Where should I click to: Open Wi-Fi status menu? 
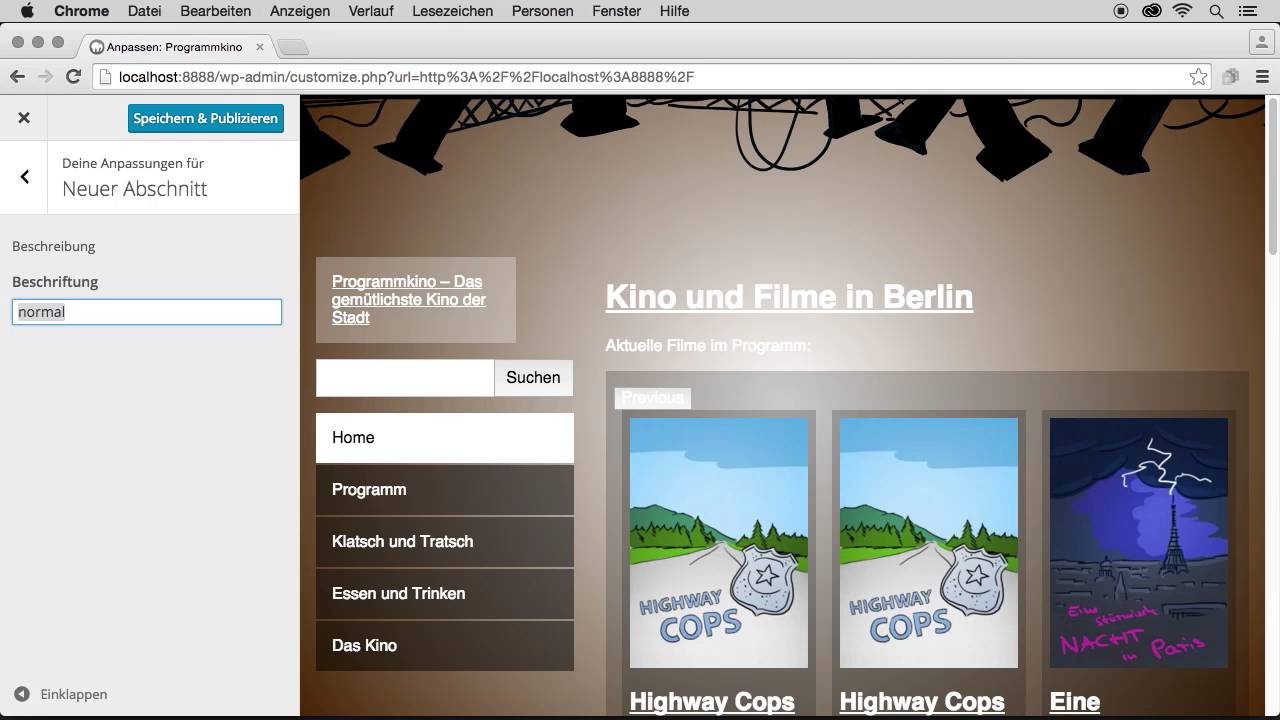1183,11
